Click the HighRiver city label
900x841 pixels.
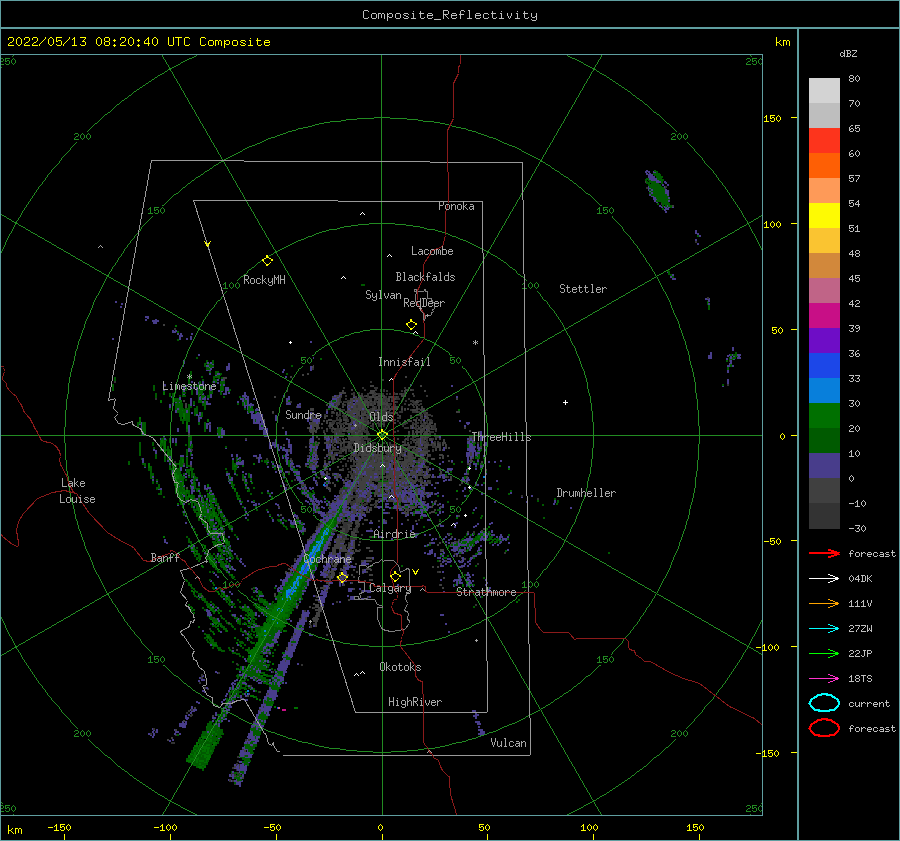tap(415, 702)
